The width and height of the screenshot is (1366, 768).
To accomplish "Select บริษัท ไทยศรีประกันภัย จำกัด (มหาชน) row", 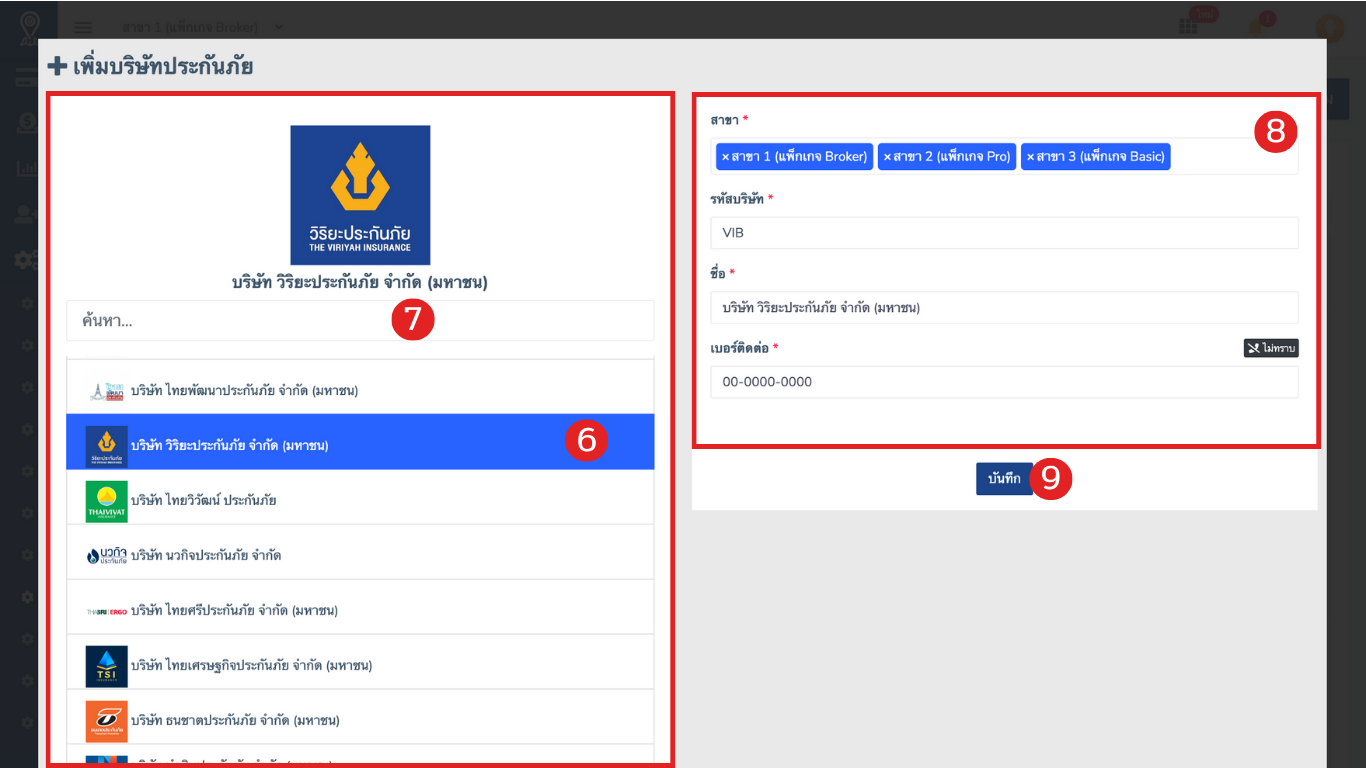I will [360, 608].
